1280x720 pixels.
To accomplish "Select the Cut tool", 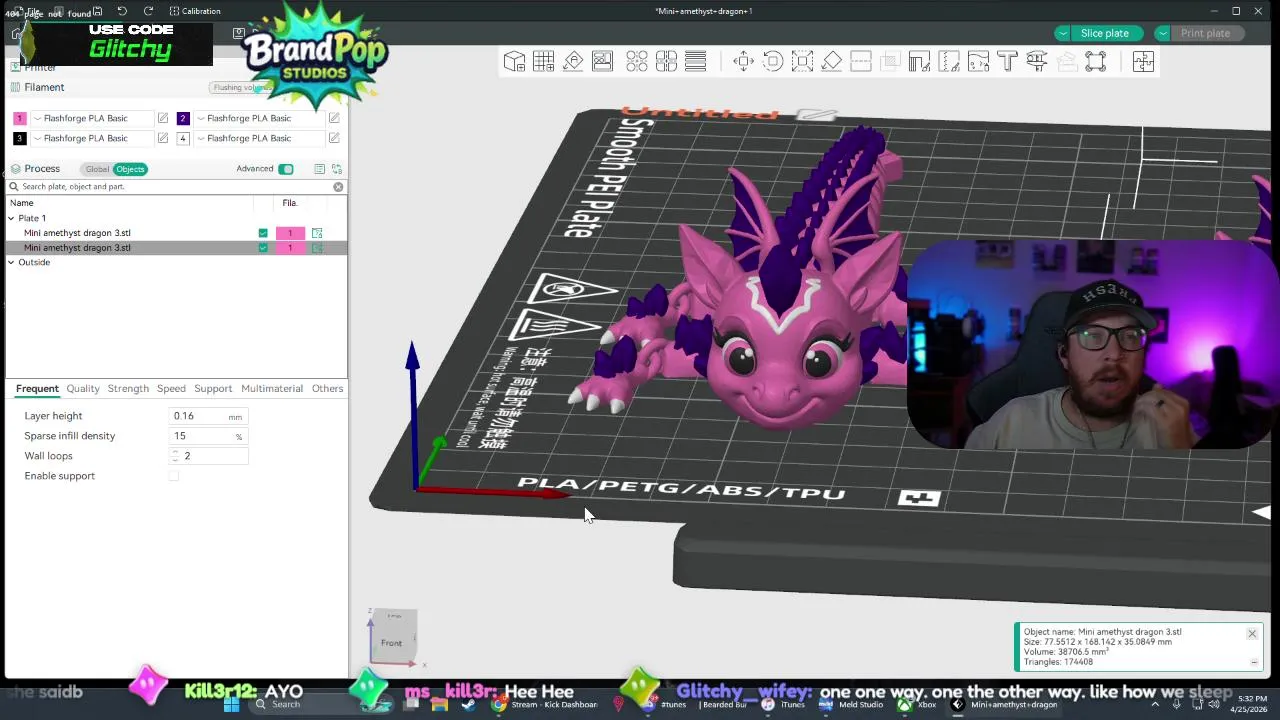I will tap(861, 62).
